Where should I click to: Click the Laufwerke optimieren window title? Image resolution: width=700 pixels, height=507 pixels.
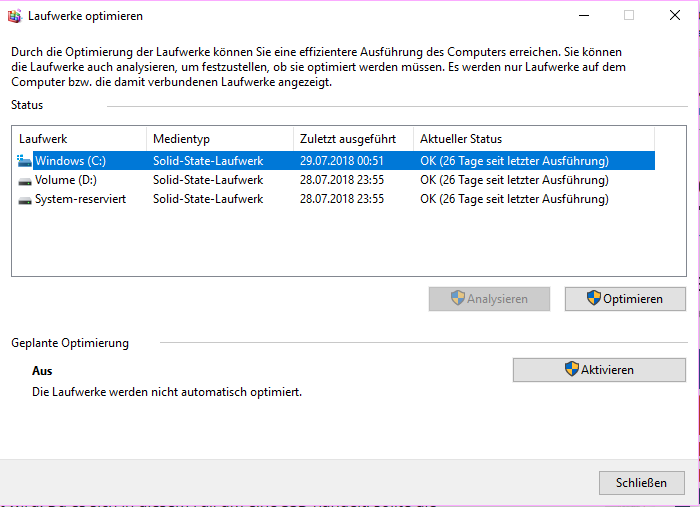85,16
